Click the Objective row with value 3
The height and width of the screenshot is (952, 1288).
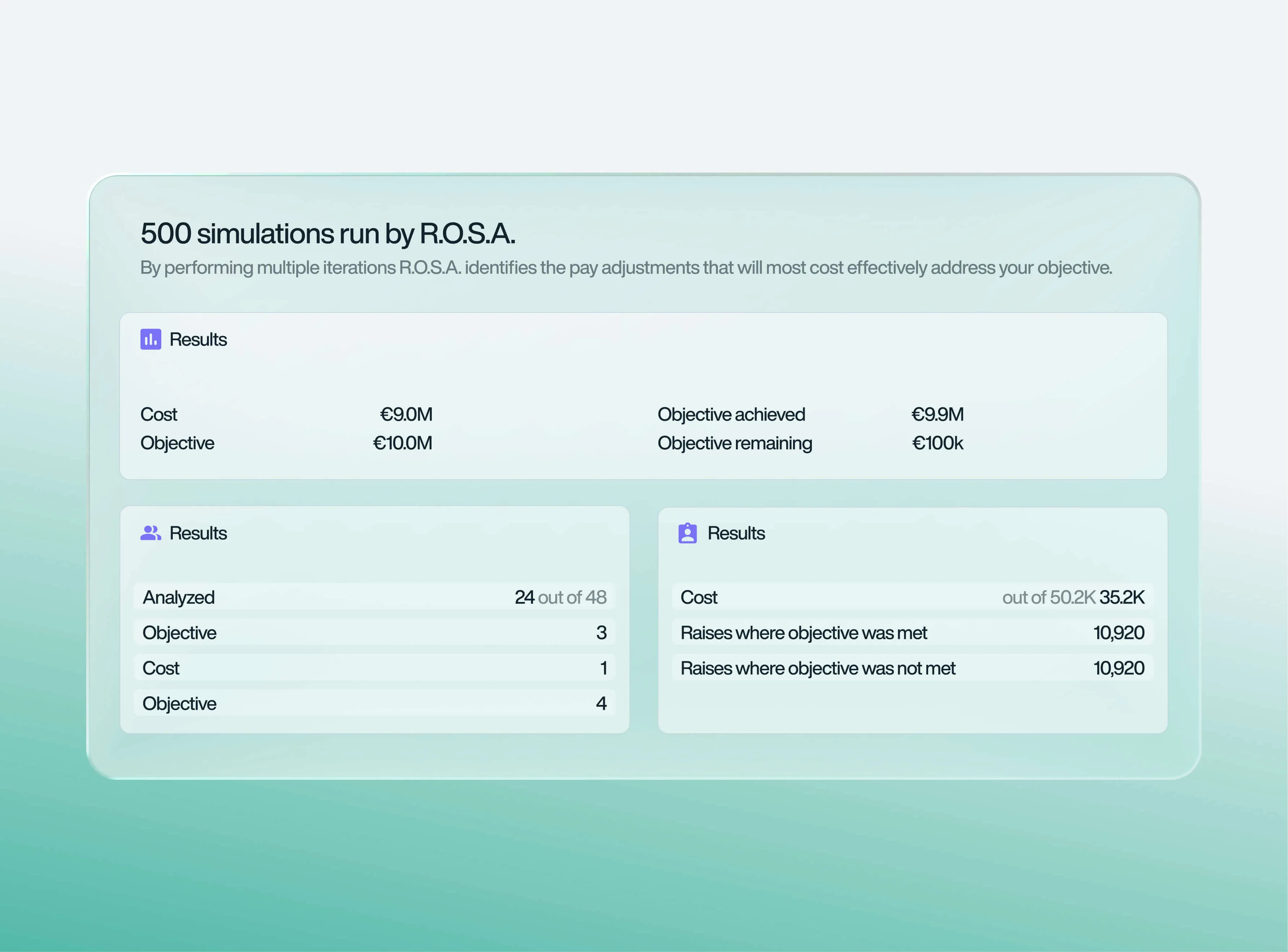(374, 633)
